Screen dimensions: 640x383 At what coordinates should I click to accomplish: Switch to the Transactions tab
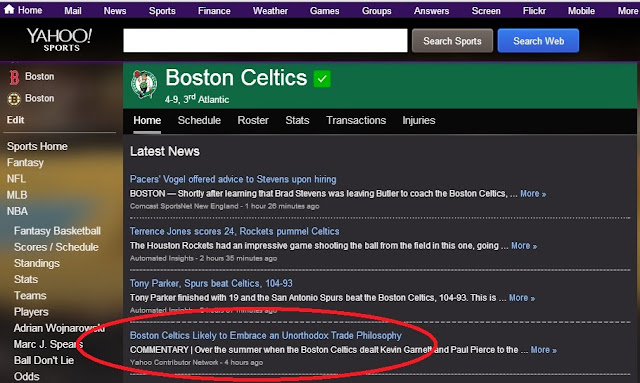click(356, 120)
